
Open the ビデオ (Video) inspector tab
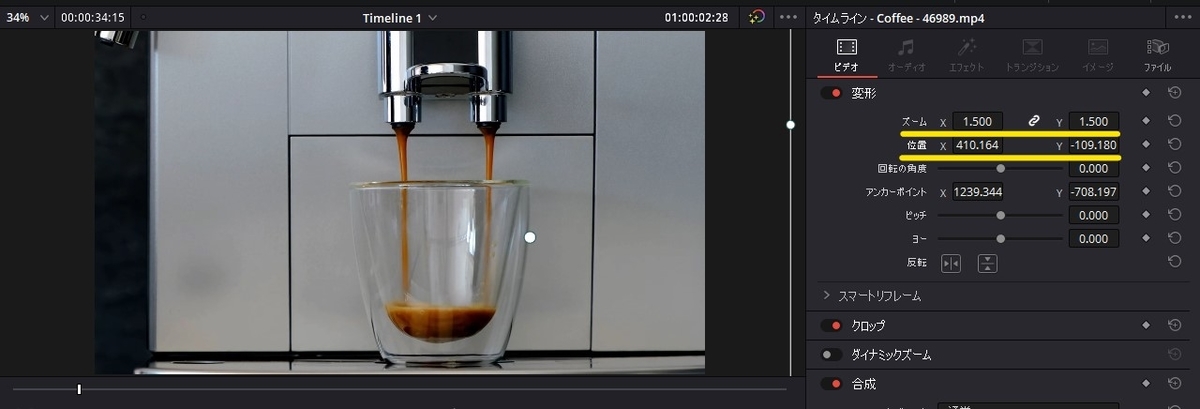pos(846,54)
